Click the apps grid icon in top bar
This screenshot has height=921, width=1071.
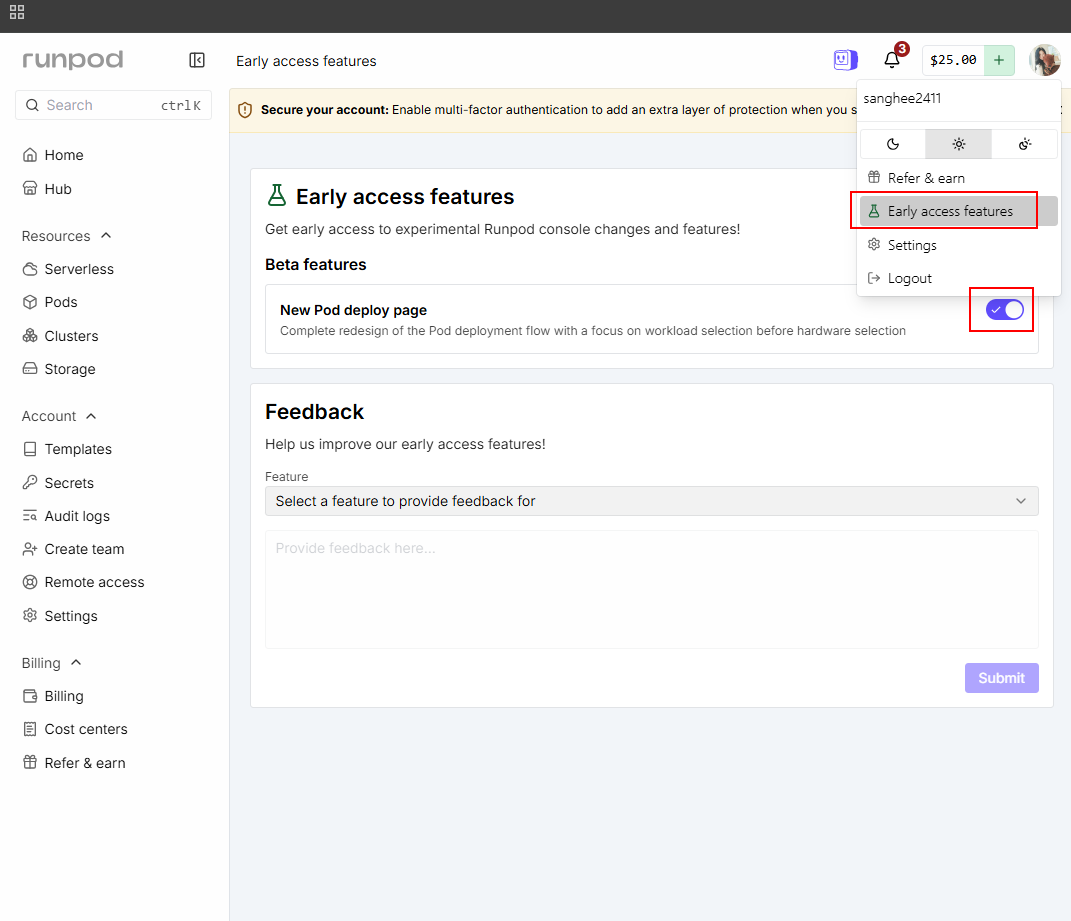[17, 12]
